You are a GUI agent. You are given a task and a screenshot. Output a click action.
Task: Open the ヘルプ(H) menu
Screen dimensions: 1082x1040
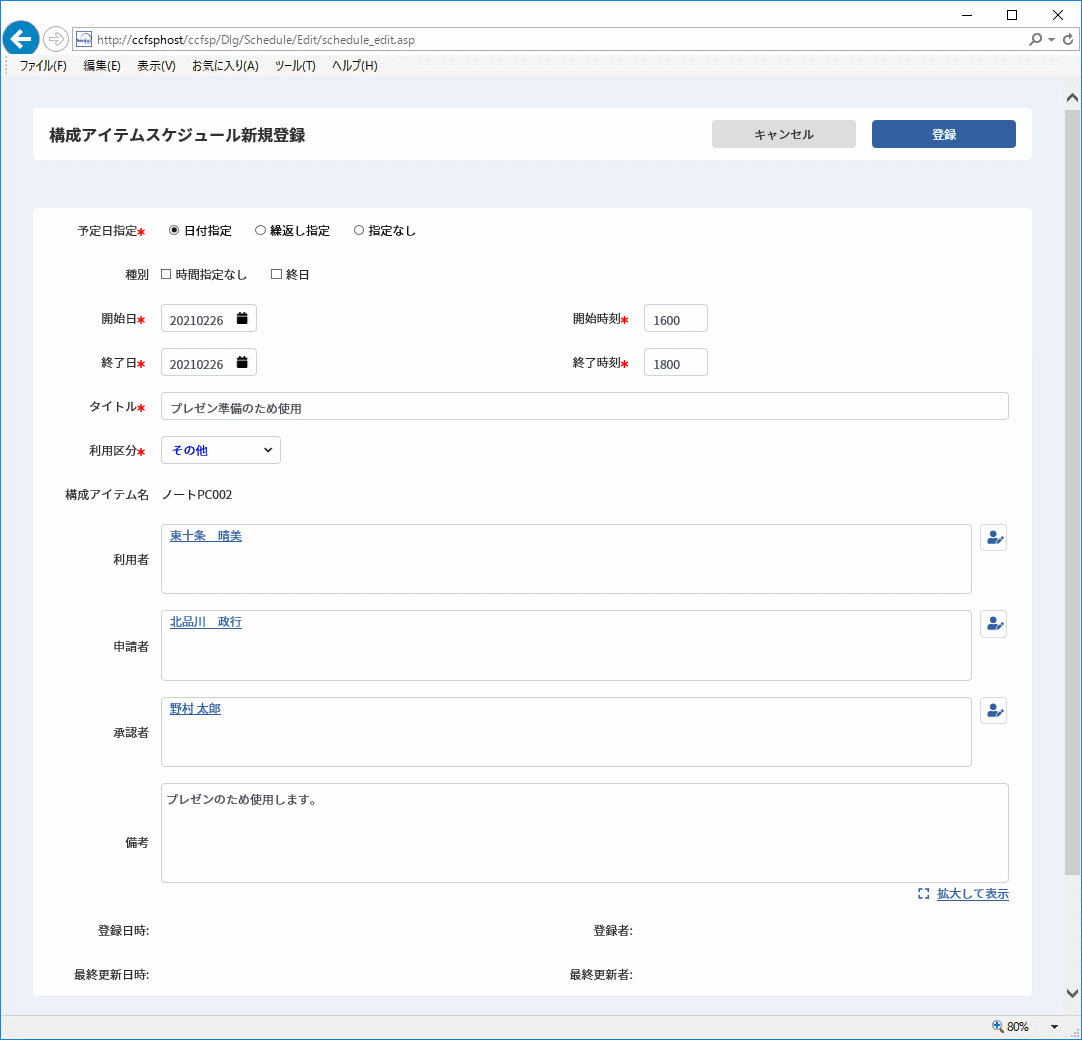coord(355,66)
